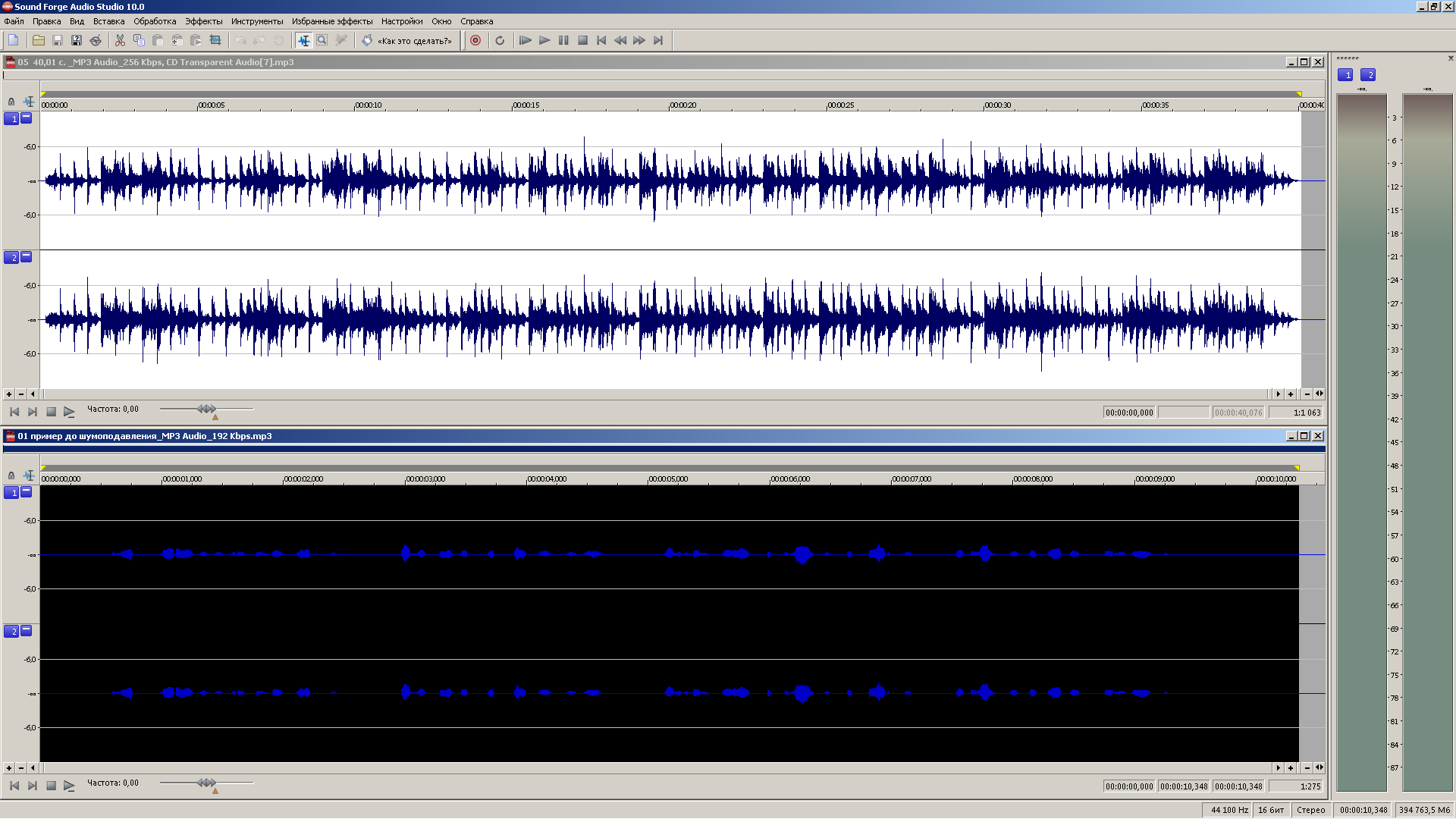Collapse channel 1 in the top audio window
This screenshot has height=819, width=1456.
coord(27,118)
